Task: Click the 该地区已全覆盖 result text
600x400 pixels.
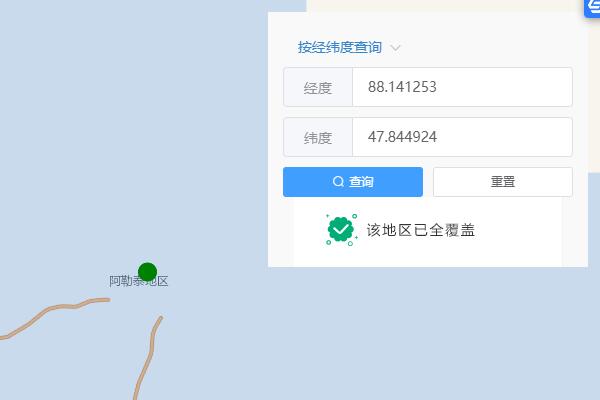Action: (x=421, y=230)
